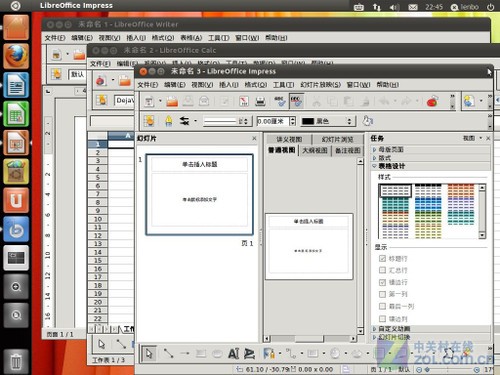Open line color 黑色 dropdown

tap(327, 121)
